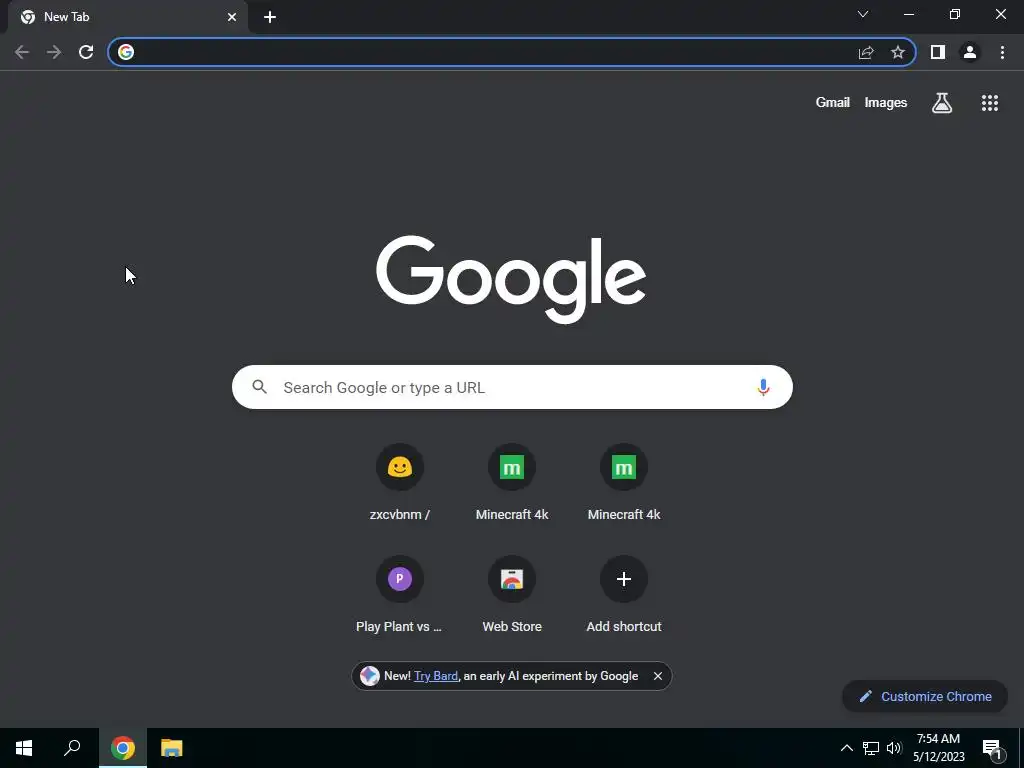Screen dimensions: 1024x768
Task: Open the Play Plant vs shortcut
Action: click(x=400, y=596)
